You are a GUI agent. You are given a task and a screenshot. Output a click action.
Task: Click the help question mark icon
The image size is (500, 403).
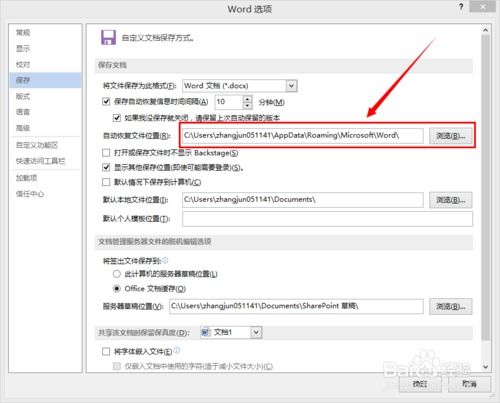[x=461, y=7]
